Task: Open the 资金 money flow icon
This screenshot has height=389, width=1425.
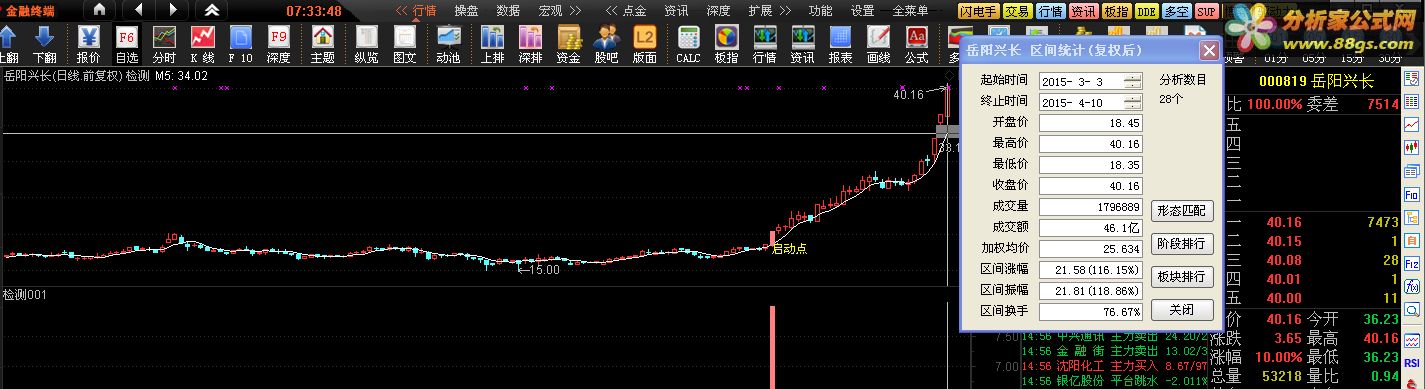Action: click(x=568, y=43)
